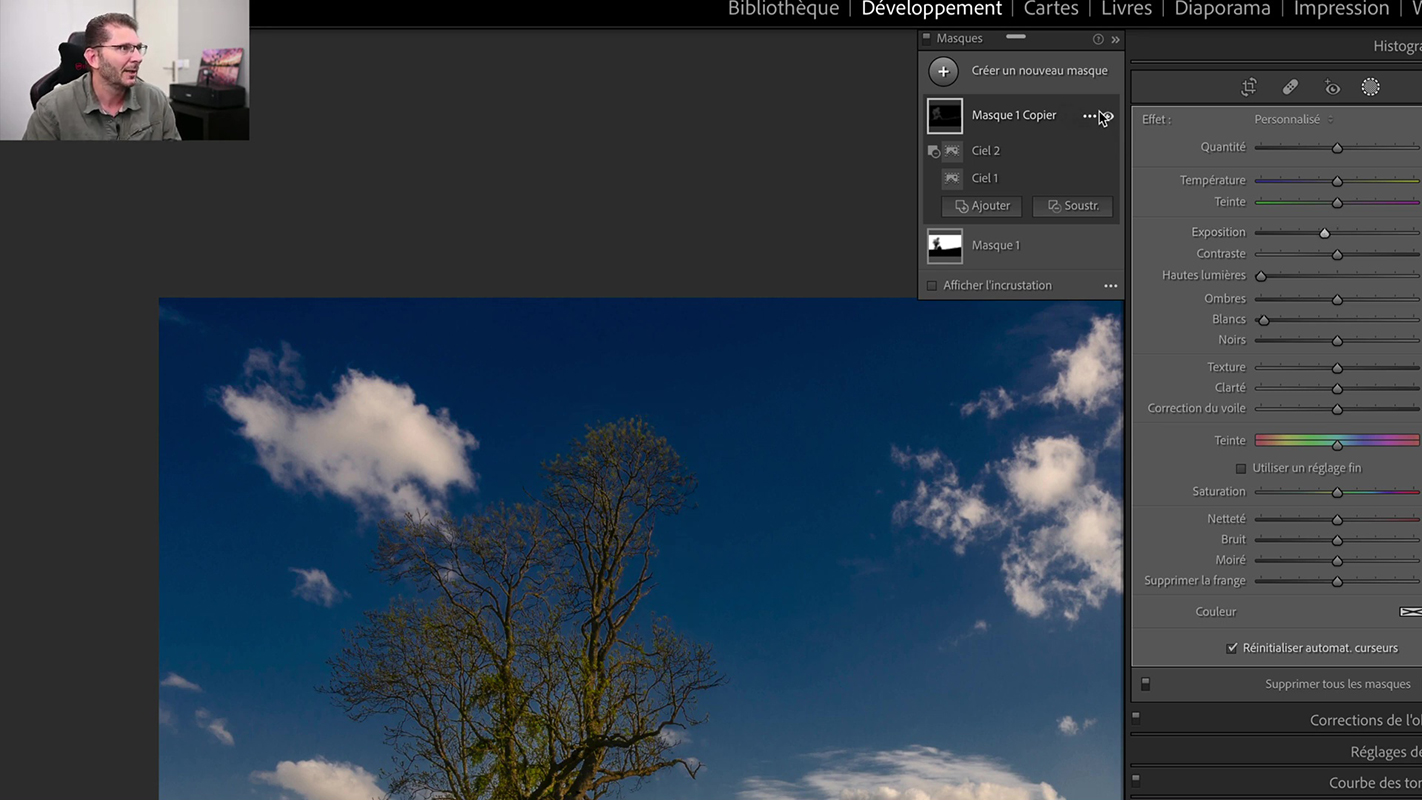1422x800 pixels.
Task: Click the Ciel 1 sky mask icon
Action: pyautogui.click(x=952, y=178)
